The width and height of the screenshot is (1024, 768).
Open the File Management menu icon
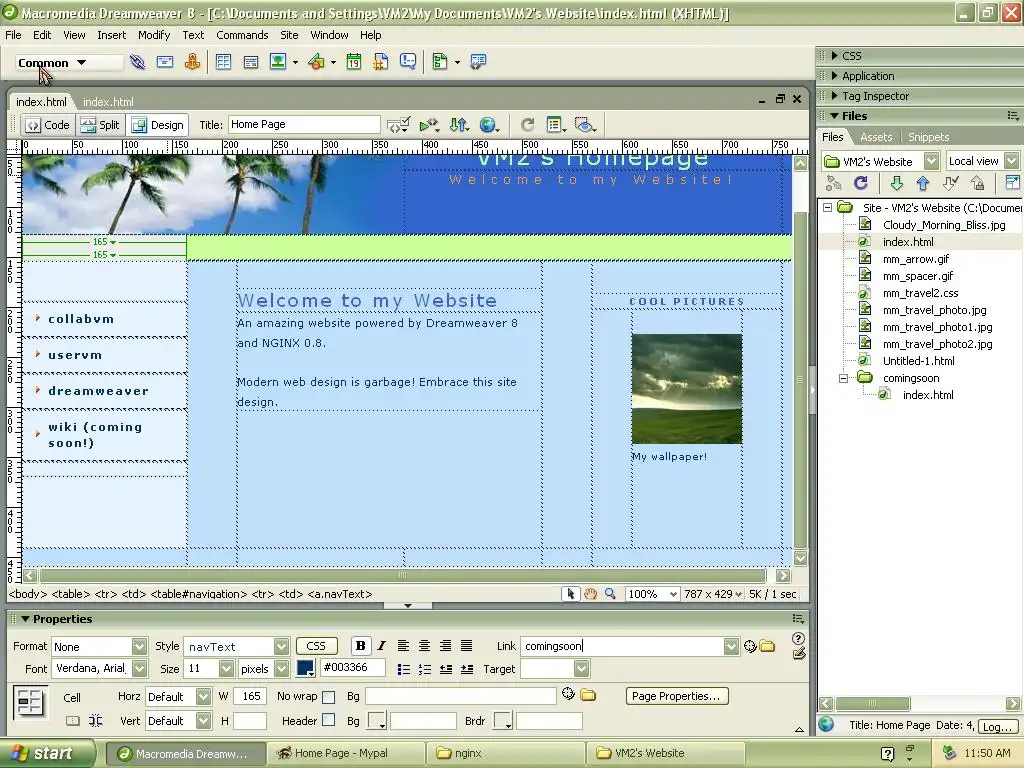point(459,125)
